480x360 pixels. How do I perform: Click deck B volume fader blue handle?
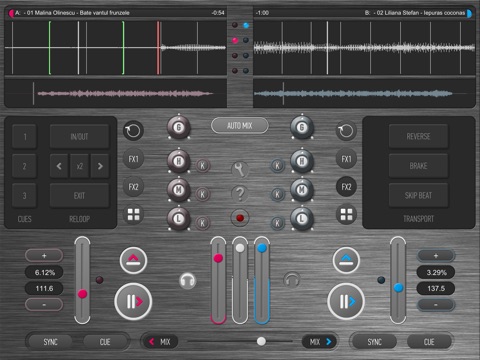262,248
